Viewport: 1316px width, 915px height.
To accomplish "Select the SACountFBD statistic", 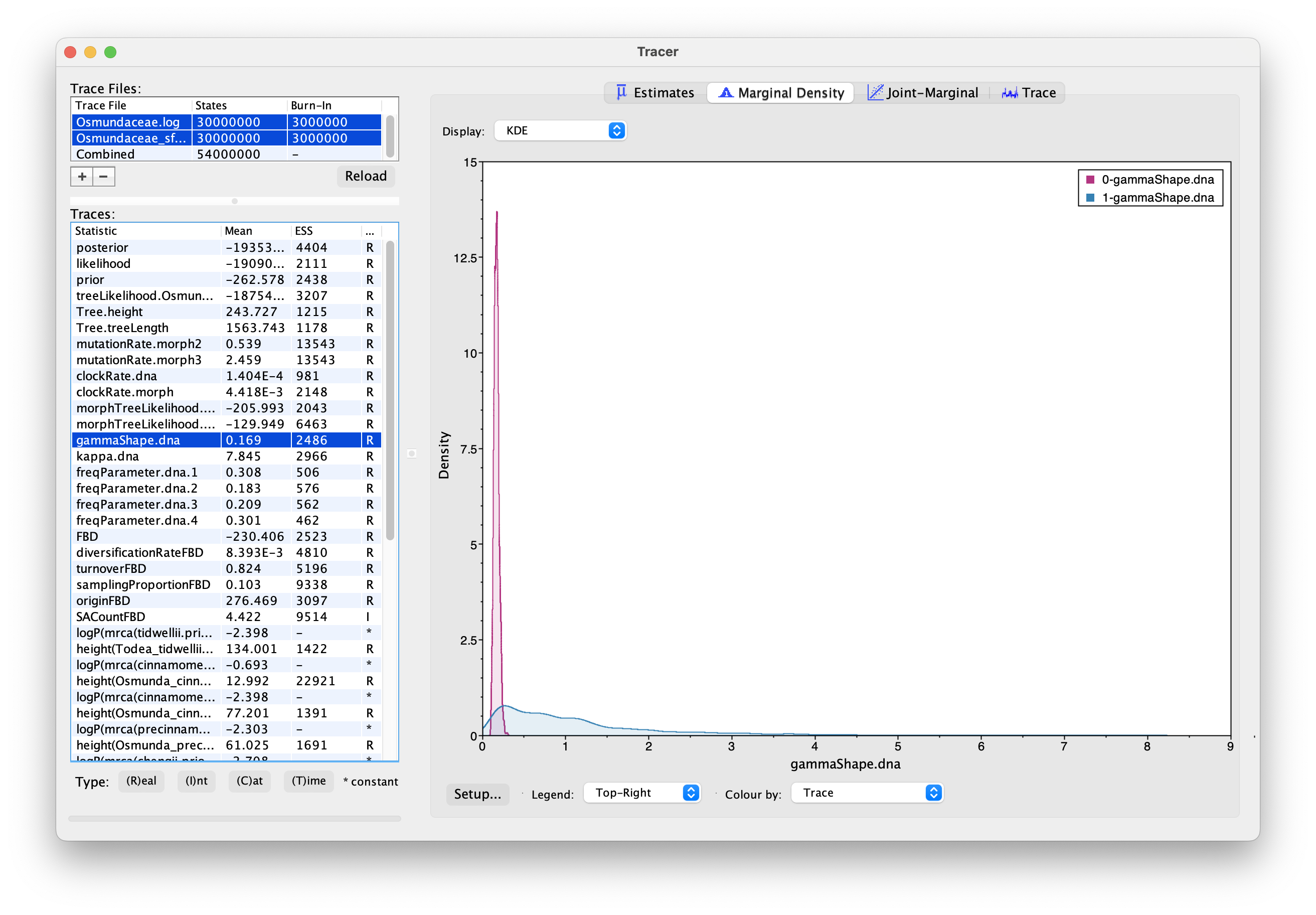I will pyautogui.click(x=226, y=617).
